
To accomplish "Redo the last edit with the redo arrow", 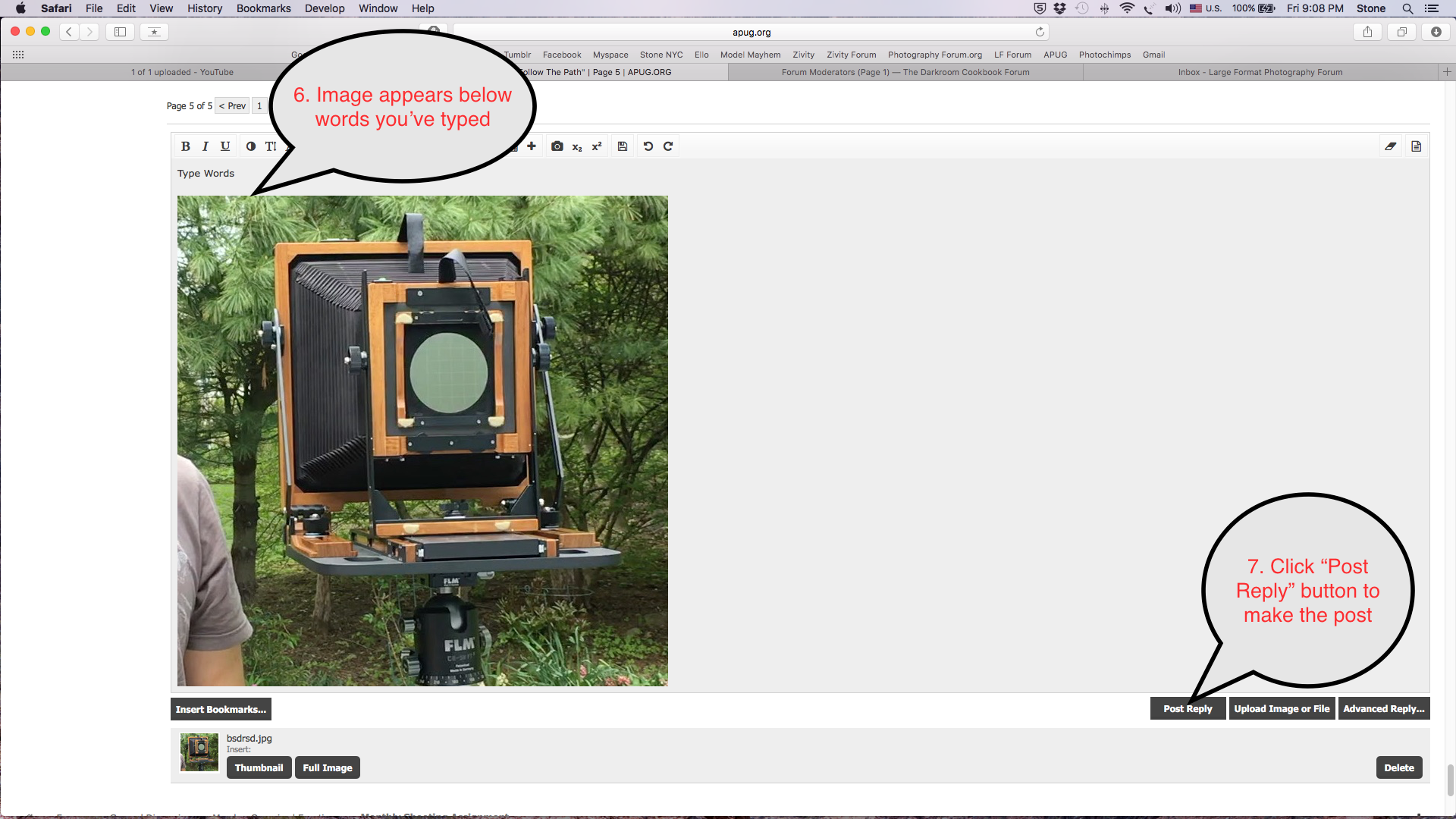I will pyautogui.click(x=667, y=146).
